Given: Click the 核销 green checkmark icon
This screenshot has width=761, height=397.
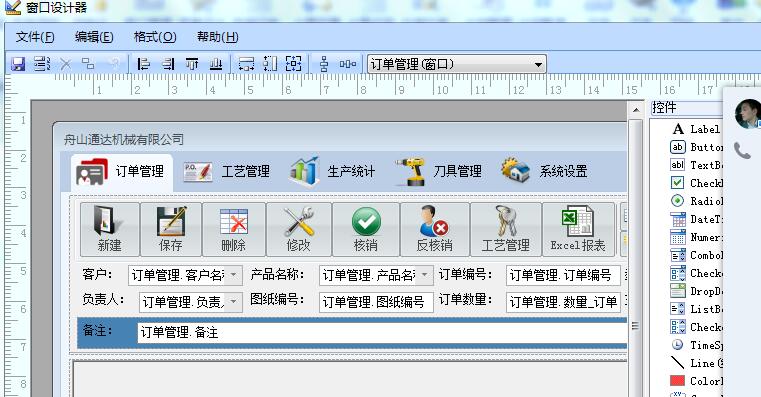Looking at the screenshot, I should point(366,229).
